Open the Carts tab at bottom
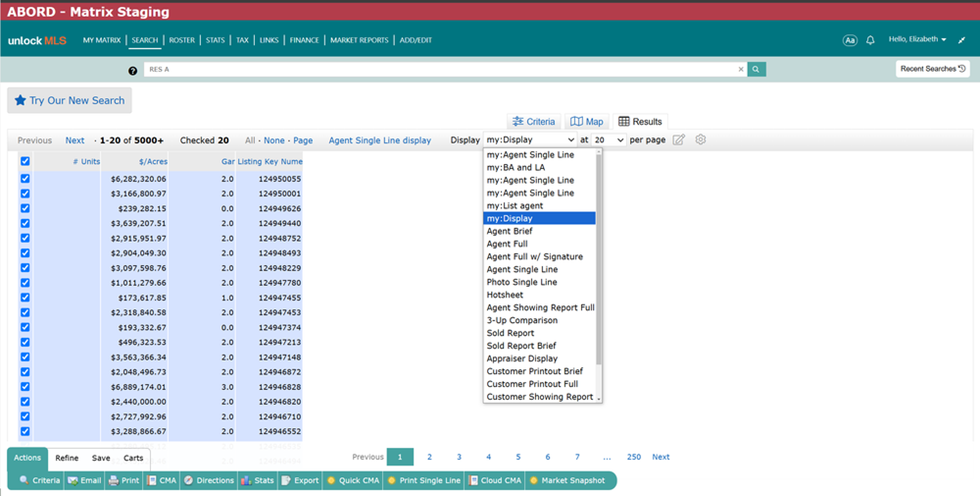The image size is (980, 496). 133,458
